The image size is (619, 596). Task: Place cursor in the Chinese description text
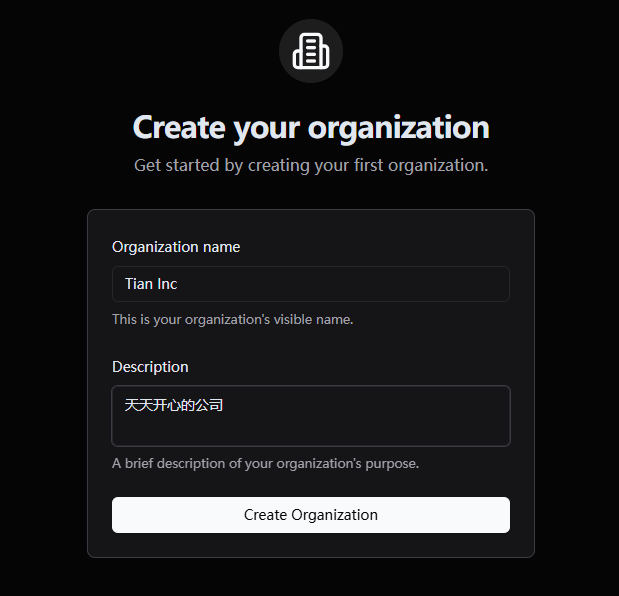click(174, 405)
